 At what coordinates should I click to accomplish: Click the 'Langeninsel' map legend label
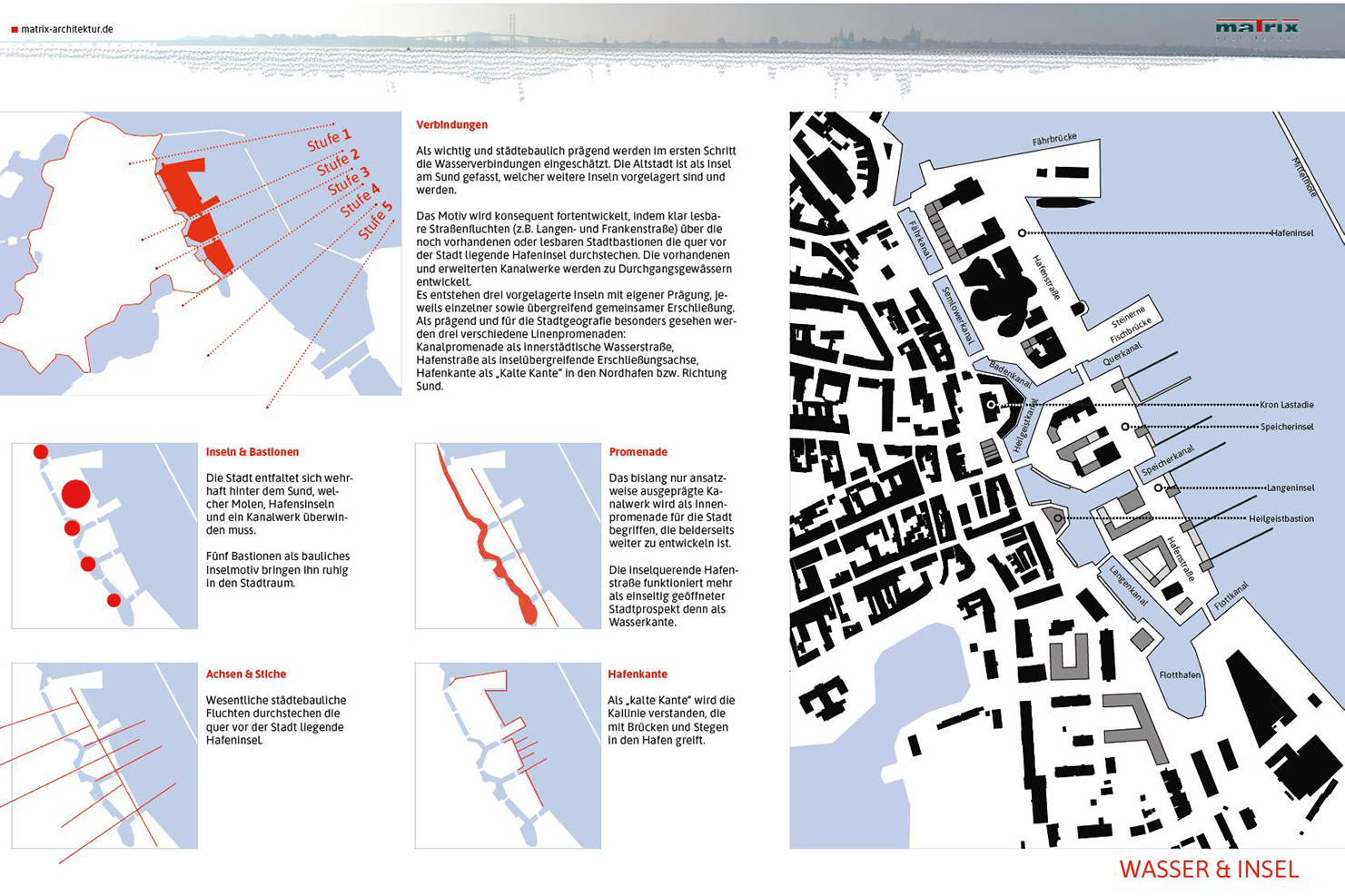(x=1291, y=487)
